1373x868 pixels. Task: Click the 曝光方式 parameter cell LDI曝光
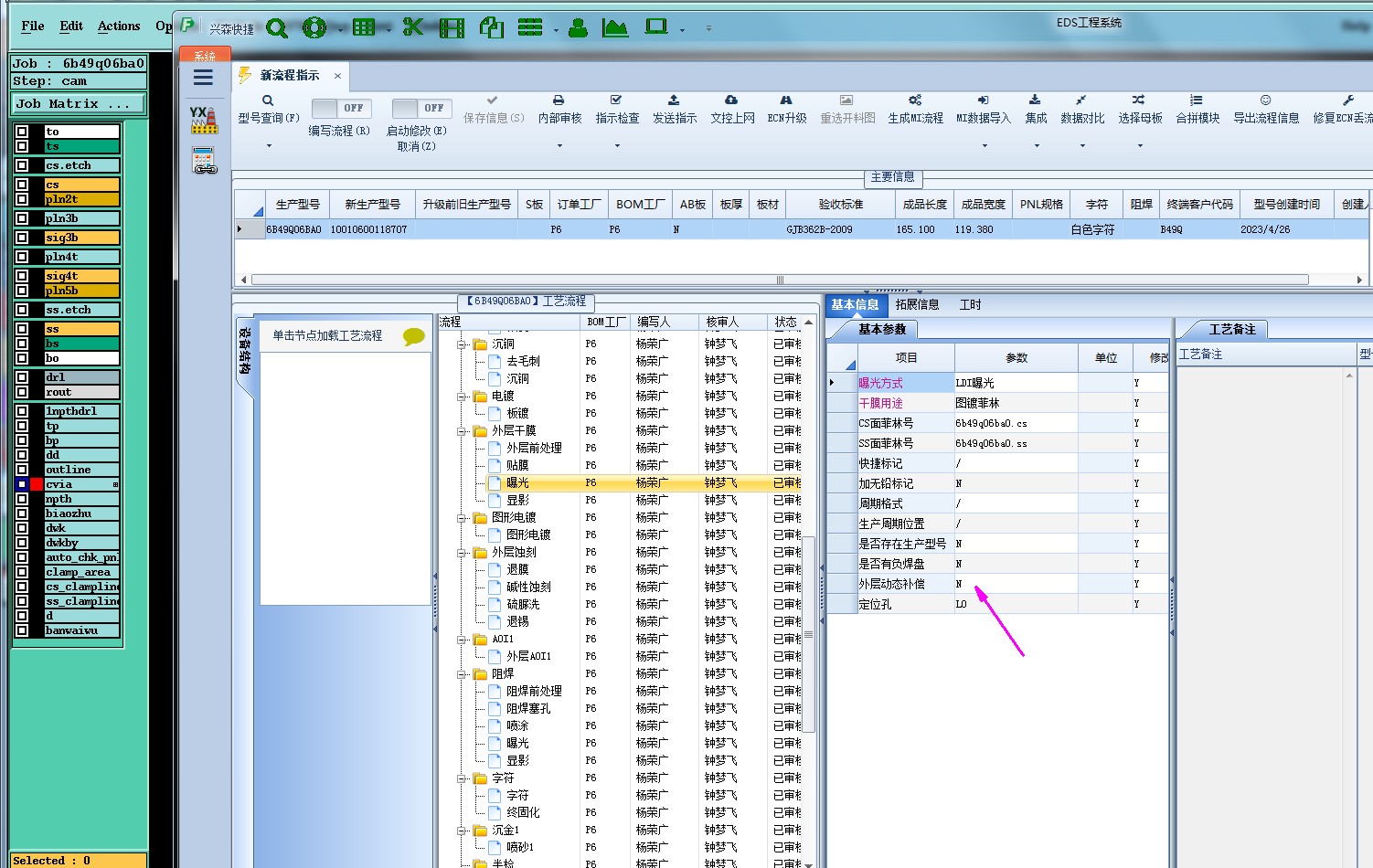(1016, 383)
